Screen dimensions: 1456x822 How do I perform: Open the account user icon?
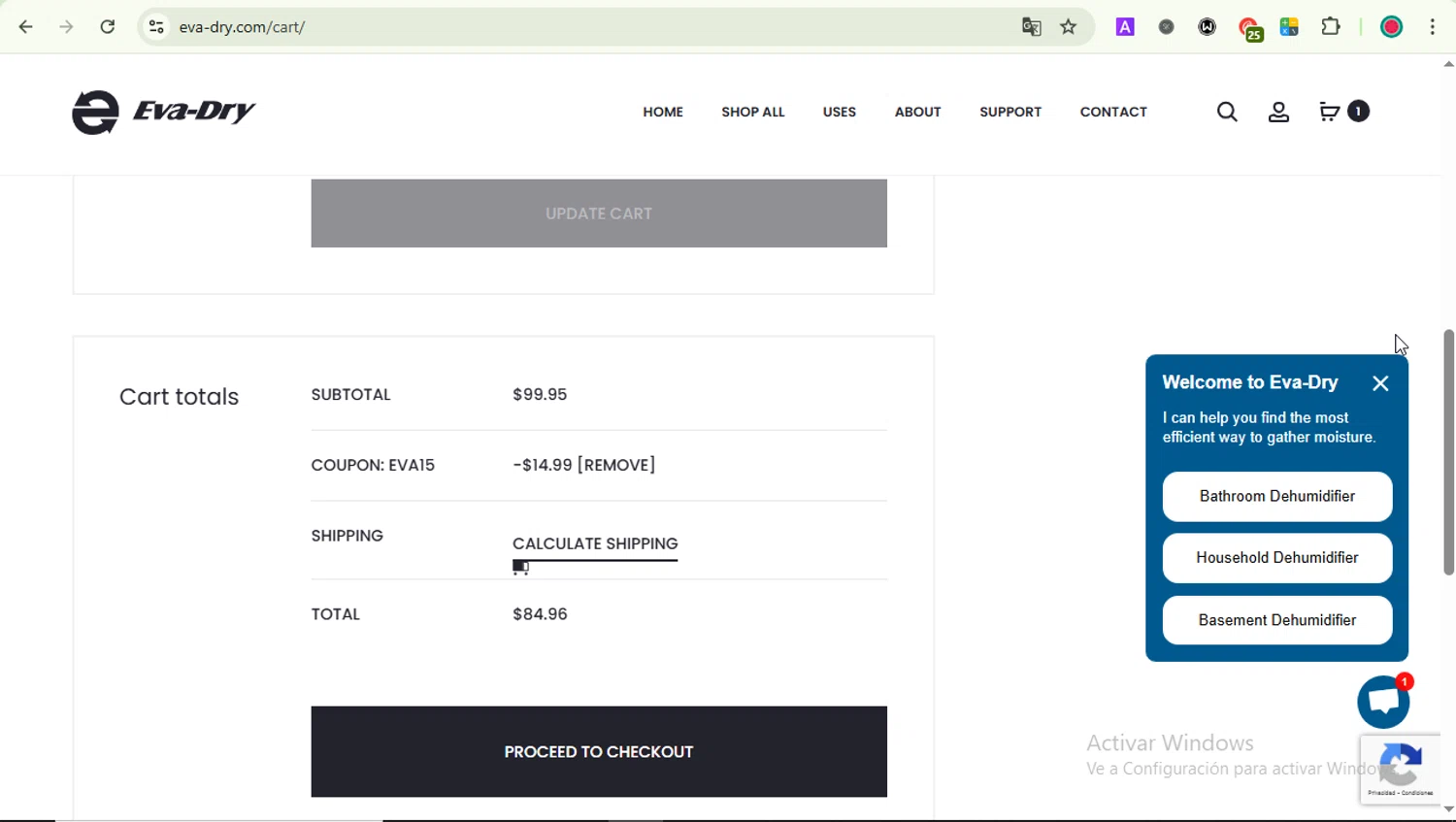pos(1278,112)
